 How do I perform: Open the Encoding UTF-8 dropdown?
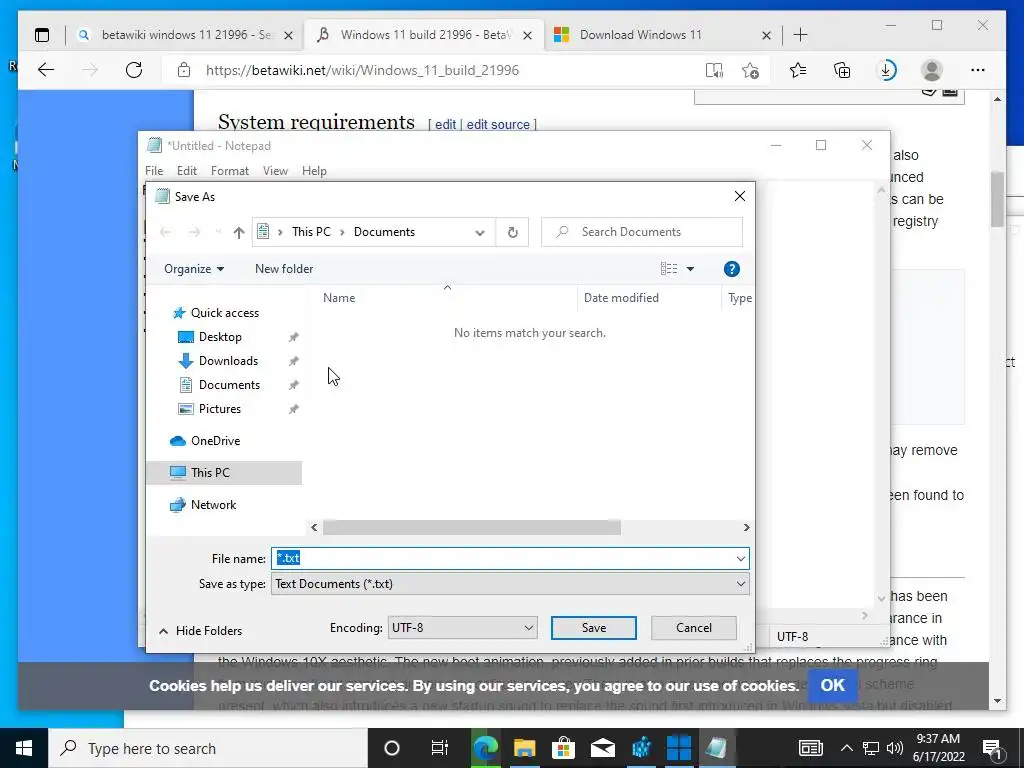(462, 628)
